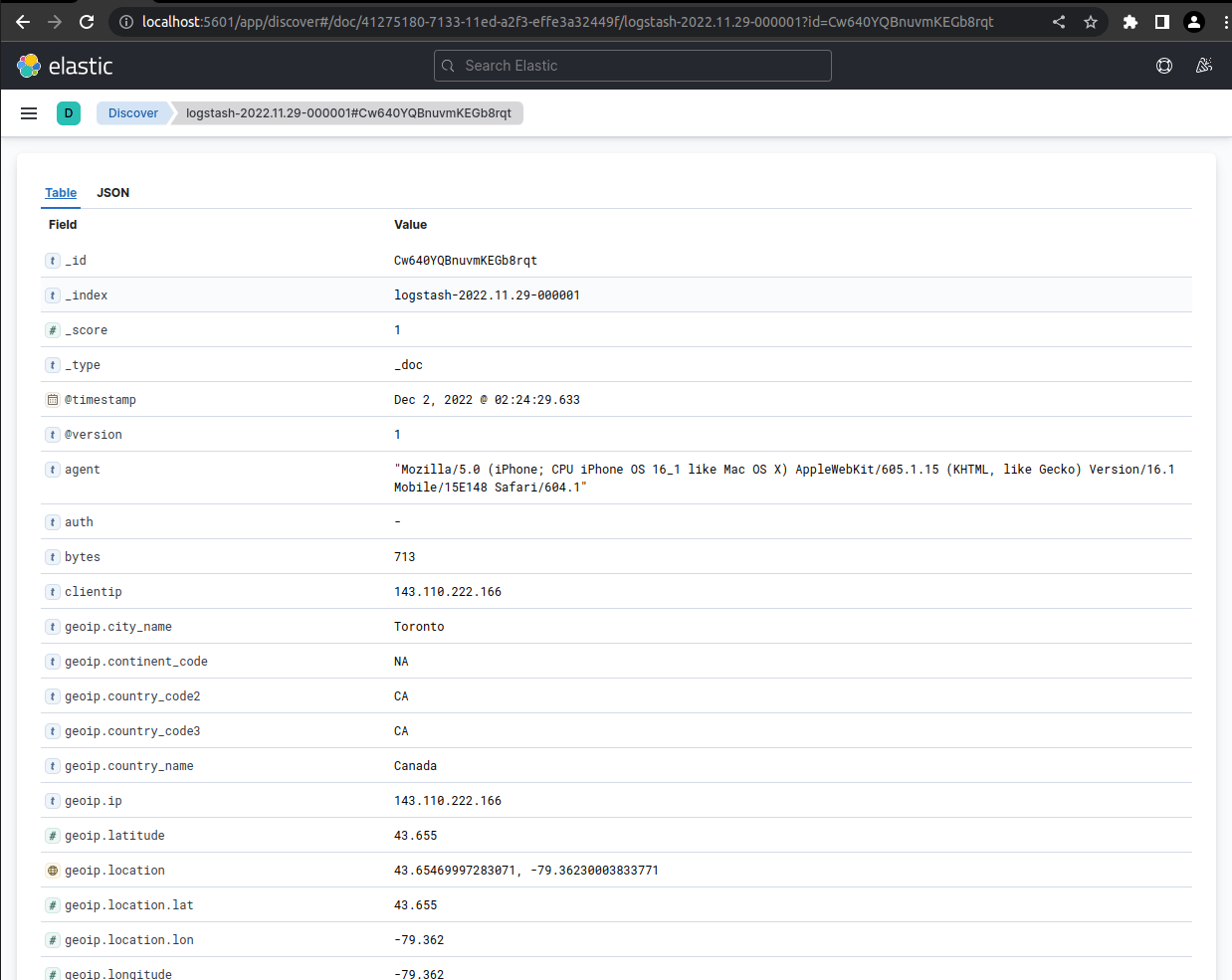Viewport: 1232px width, 980px height.
Task: Open the hamburger navigation menu
Action: (28, 112)
